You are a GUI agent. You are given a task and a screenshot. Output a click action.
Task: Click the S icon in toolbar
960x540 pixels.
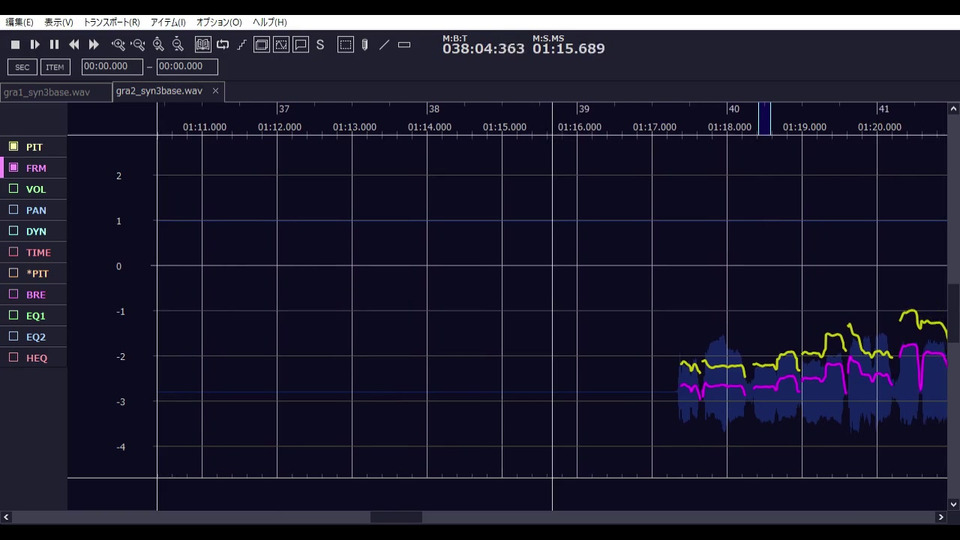pyautogui.click(x=320, y=45)
